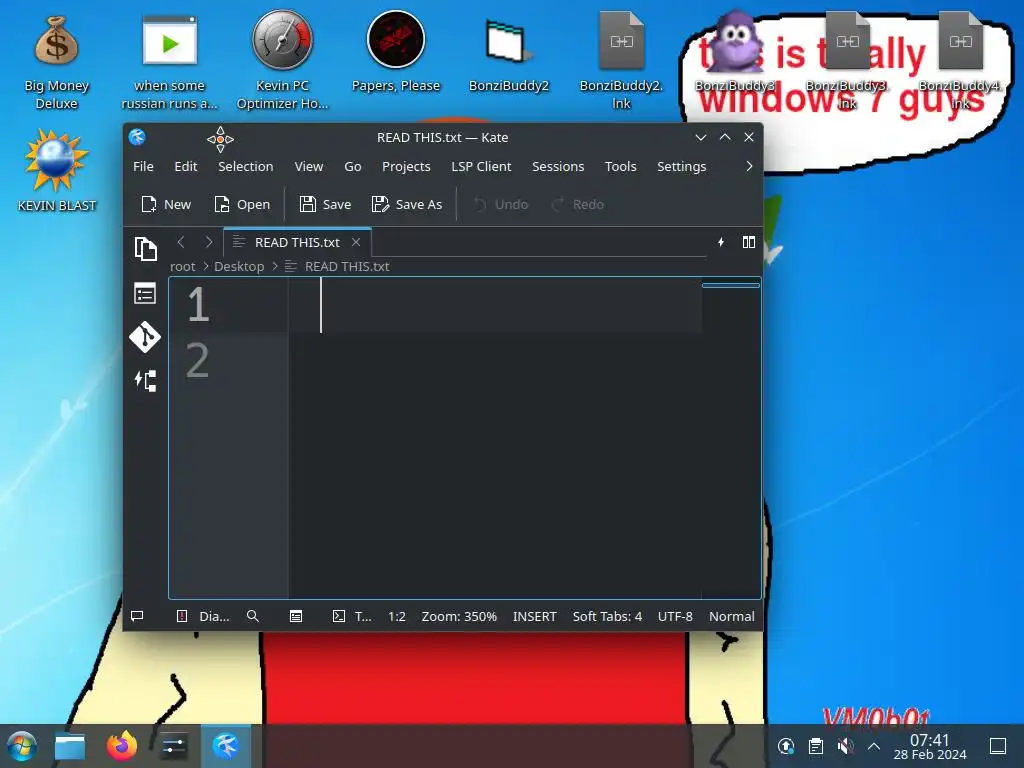Click line number 1 in the gutter

(198, 304)
